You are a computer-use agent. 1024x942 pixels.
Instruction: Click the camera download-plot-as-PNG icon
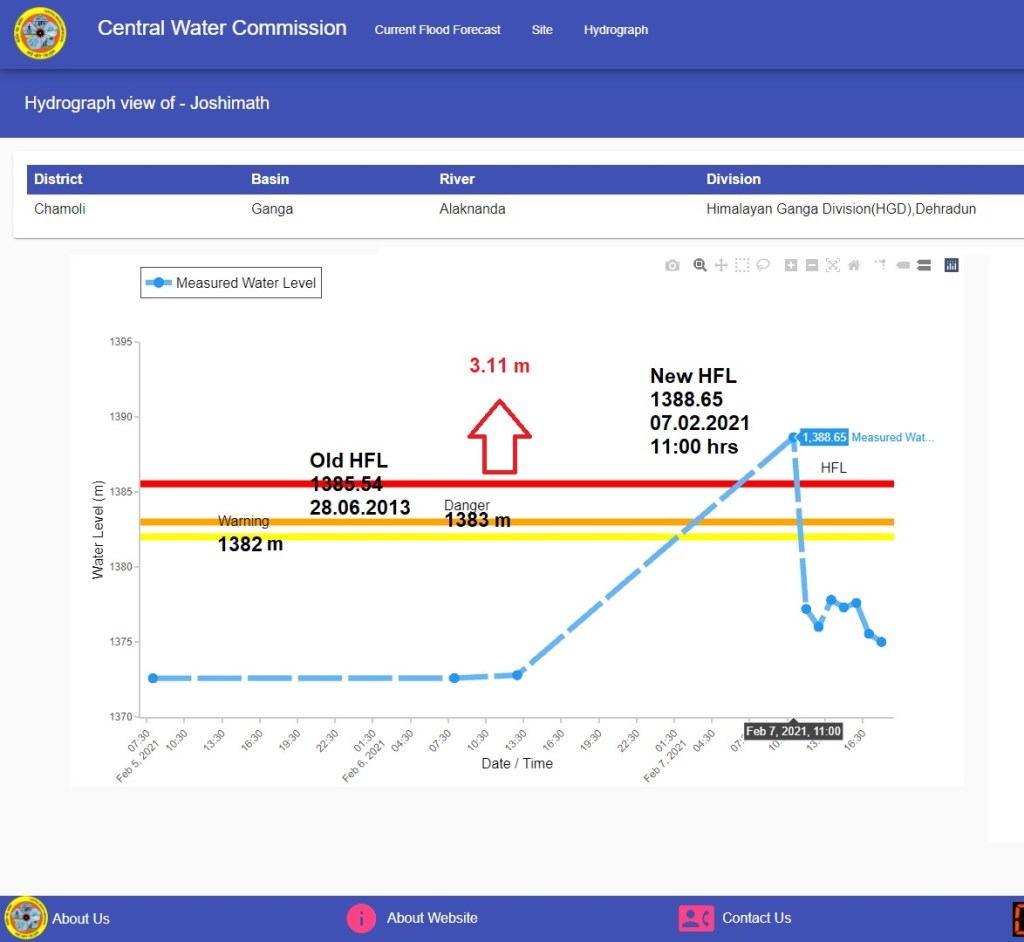coord(672,265)
